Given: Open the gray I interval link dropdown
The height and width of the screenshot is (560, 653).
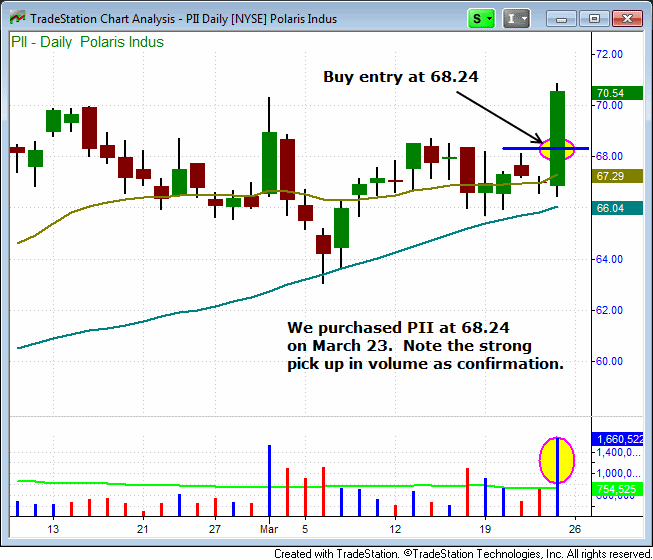Looking at the screenshot, I should [x=517, y=18].
